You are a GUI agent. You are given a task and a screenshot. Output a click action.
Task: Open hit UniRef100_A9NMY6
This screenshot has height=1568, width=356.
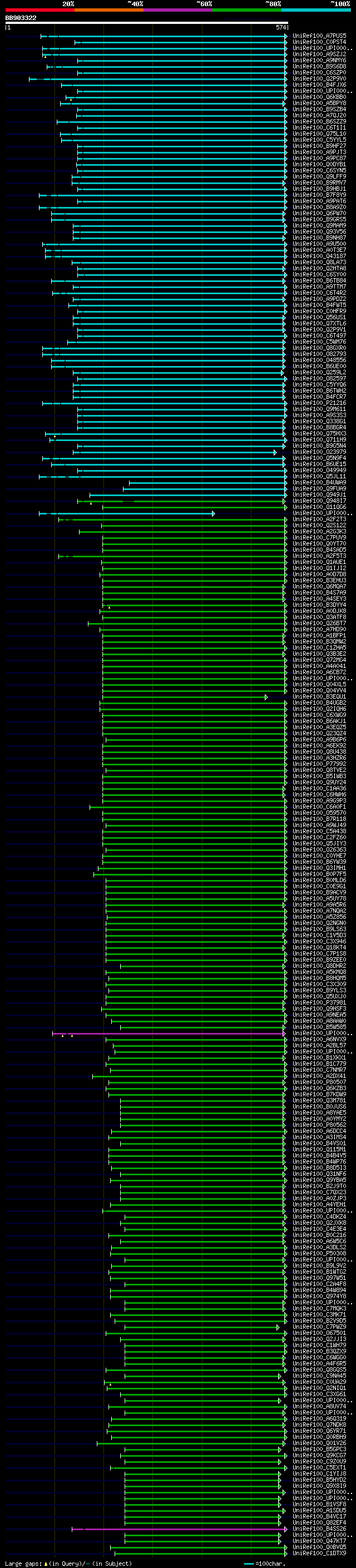click(319, 60)
